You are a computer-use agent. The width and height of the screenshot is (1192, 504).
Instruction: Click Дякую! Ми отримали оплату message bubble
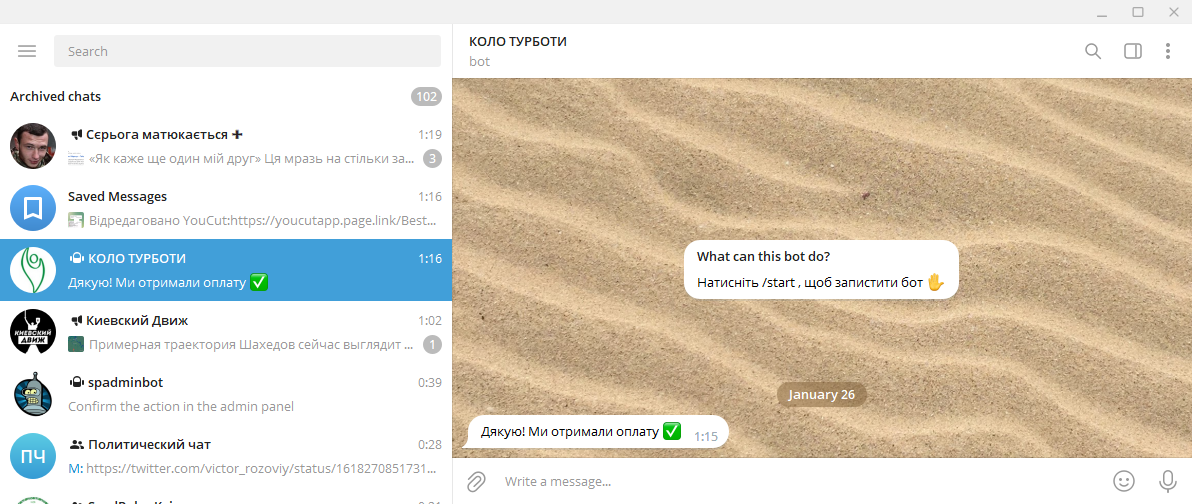[x=598, y=432]
